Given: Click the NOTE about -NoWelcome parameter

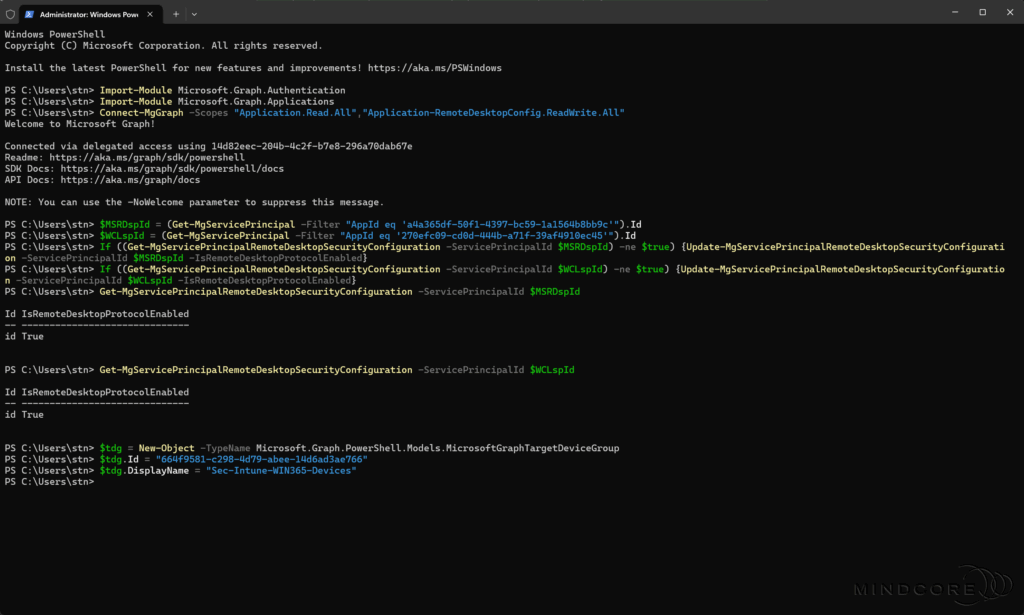Looking at the screenshot, I should point(195,202).
